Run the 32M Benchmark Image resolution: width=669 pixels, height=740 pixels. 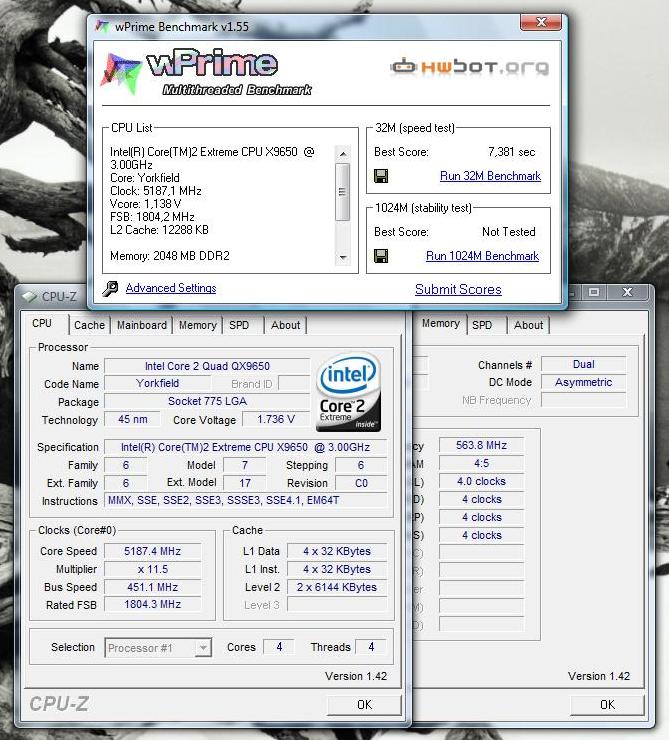pyautogui.click(x=490, y=176)
